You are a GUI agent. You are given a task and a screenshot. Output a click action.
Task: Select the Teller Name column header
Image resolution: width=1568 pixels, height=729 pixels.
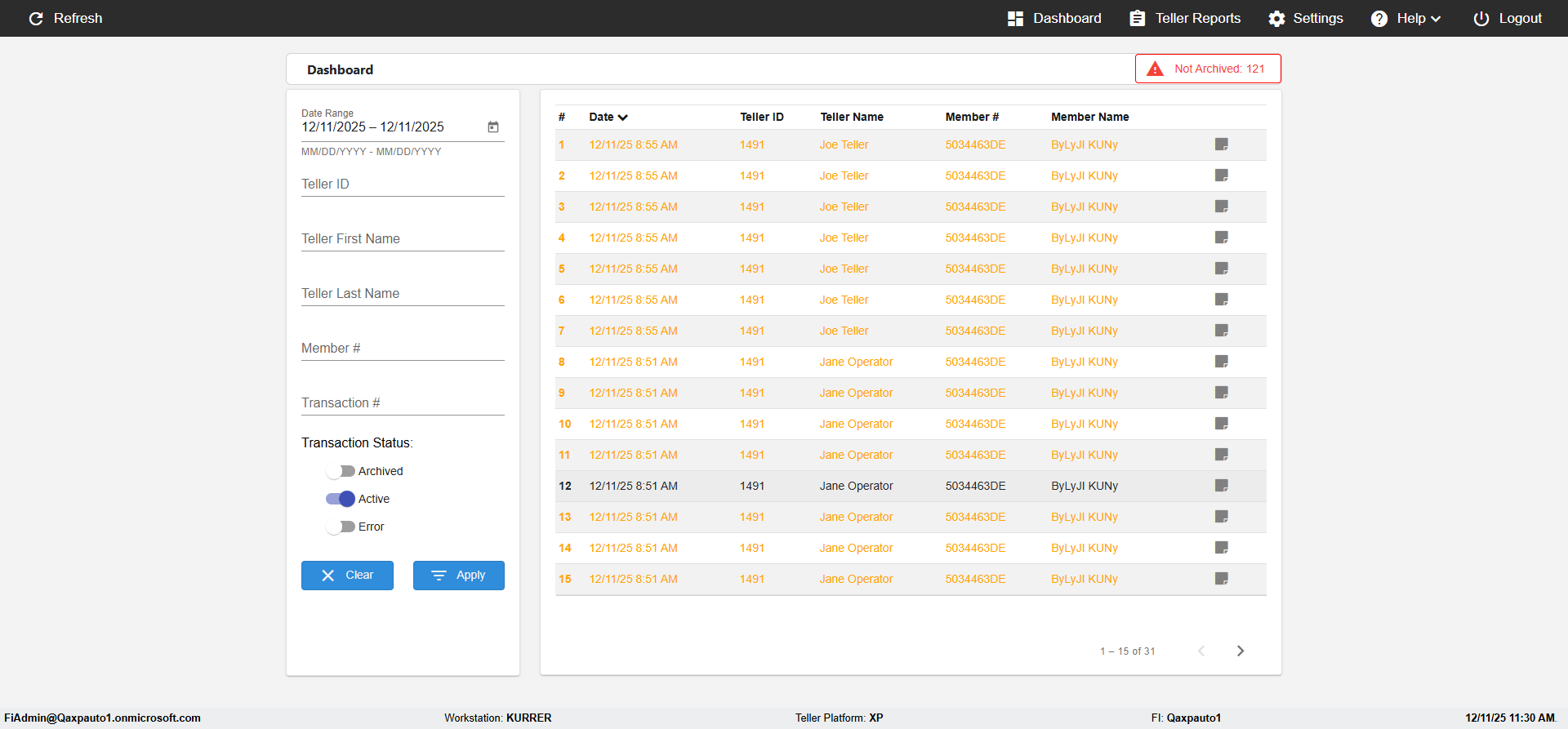click(852, 117)
